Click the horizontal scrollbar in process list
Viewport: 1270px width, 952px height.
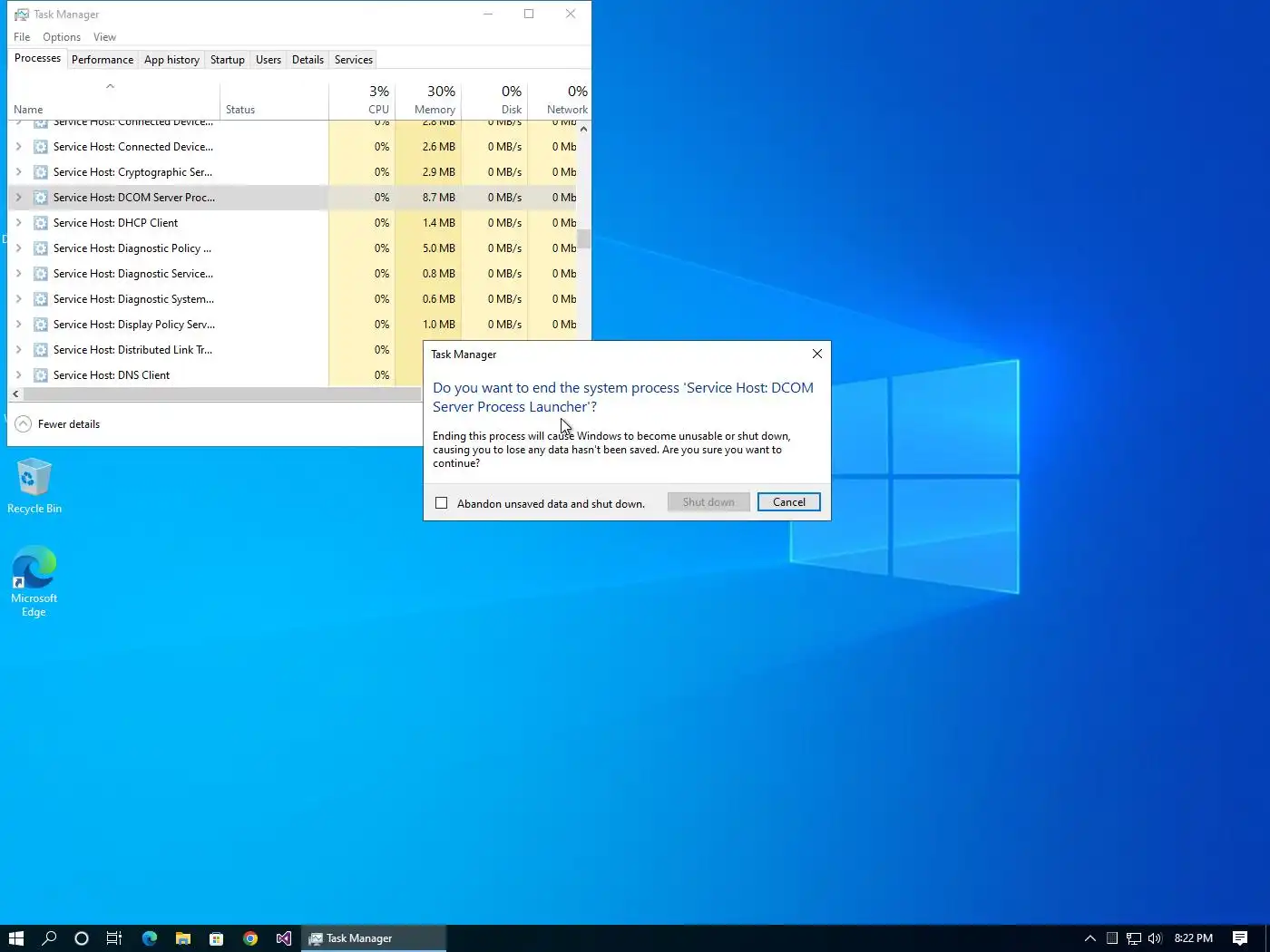pos(222,394)
